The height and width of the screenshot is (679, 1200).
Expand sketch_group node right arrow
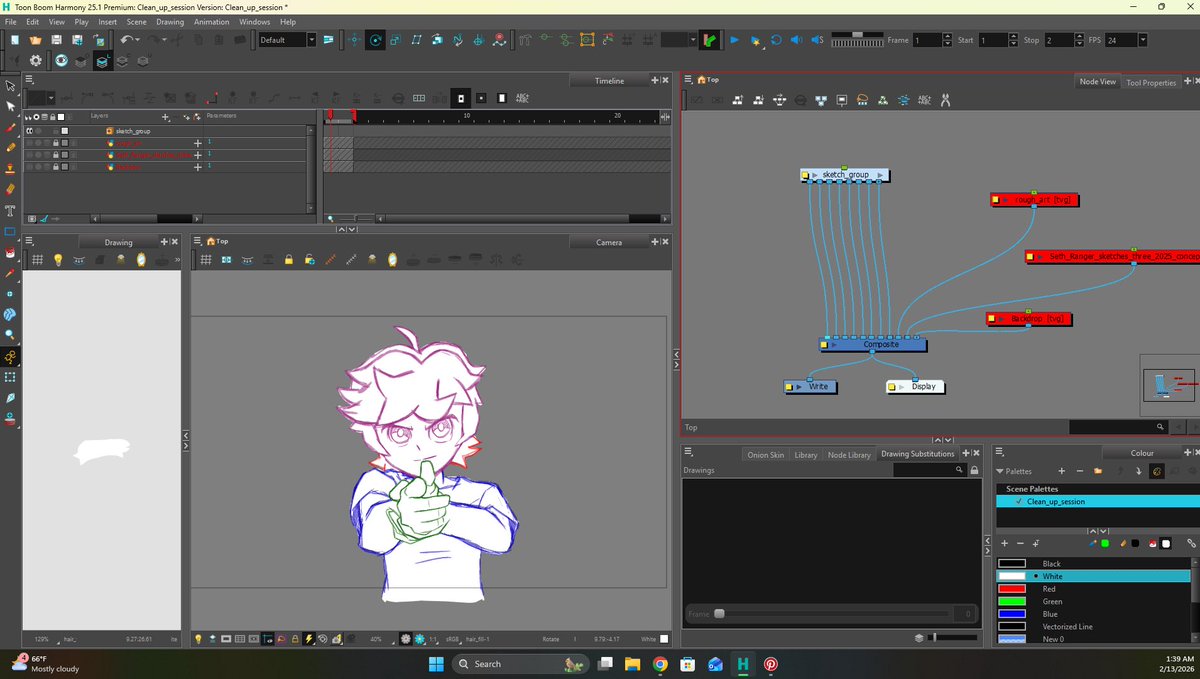tap(879, 175)
